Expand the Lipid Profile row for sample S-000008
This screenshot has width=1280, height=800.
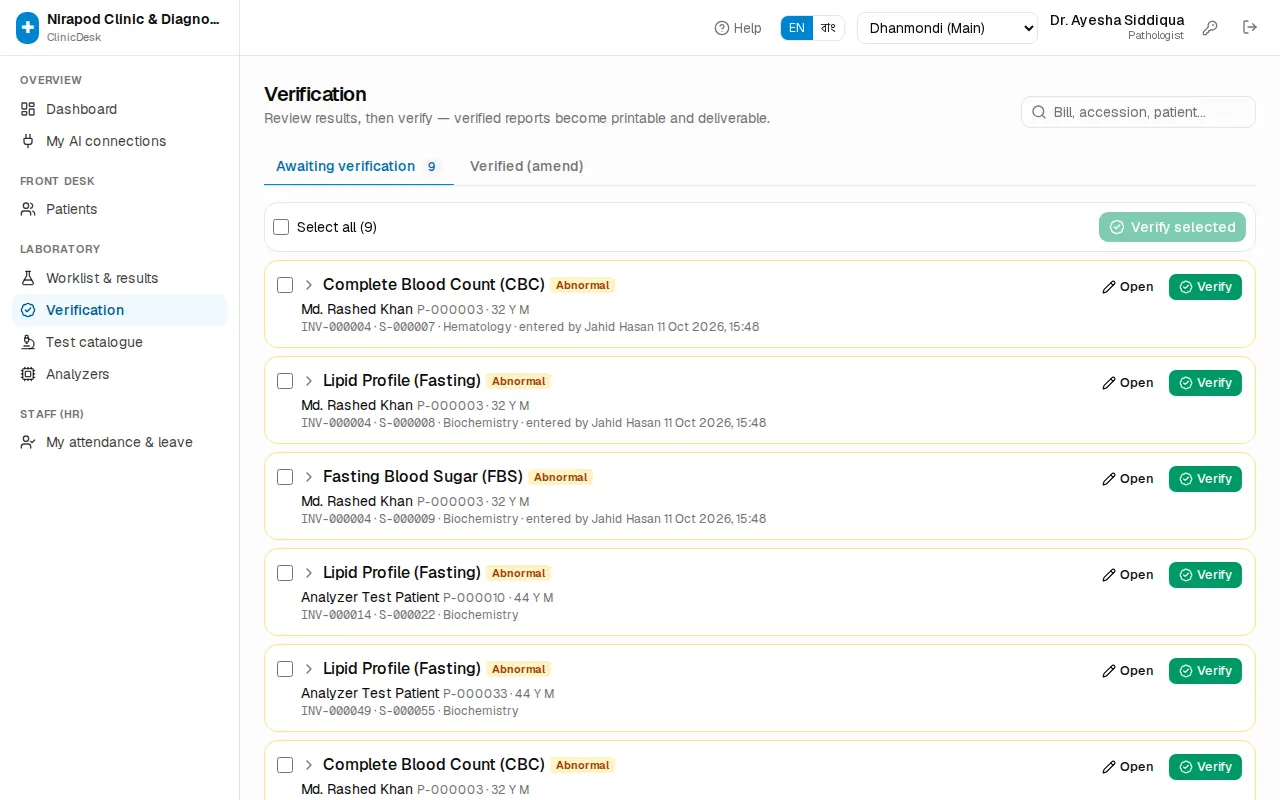309,381
